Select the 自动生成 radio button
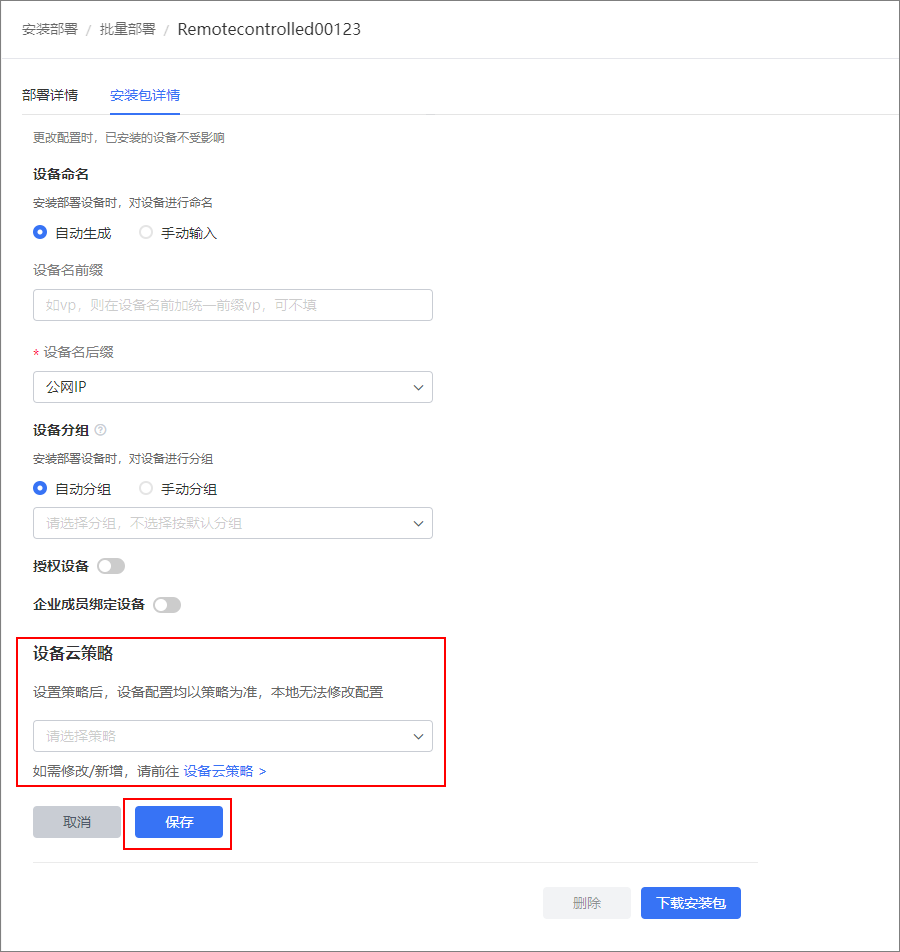Image resolution: width=900 pixels, height=952 pixels. (40, 233)
